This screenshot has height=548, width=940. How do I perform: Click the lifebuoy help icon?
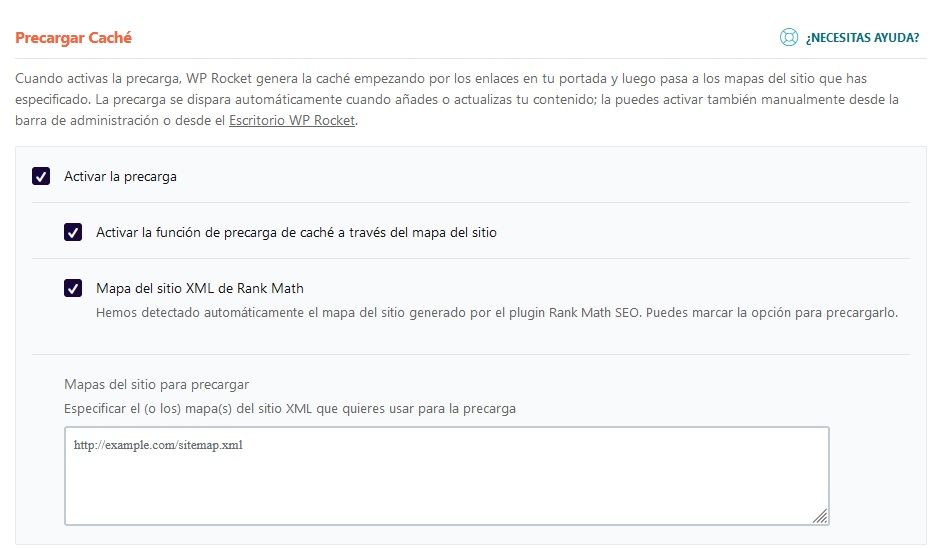[788, 37]
